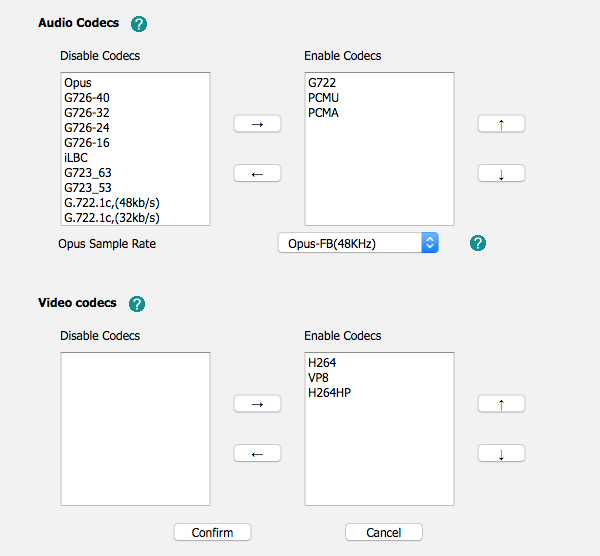Move selected video codec right to enabled
The image size is (600, 556).
pos(257,403)
